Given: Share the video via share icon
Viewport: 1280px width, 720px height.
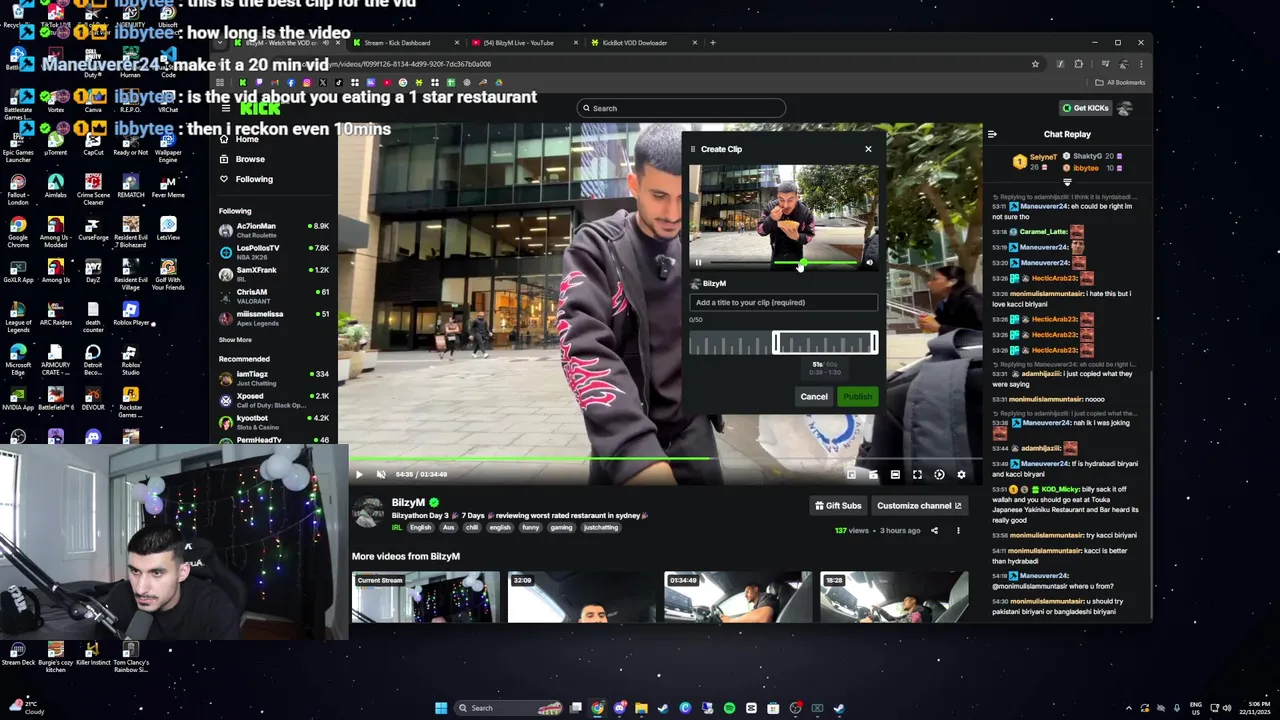Looking at the screenshot, I should click(934, 531).
